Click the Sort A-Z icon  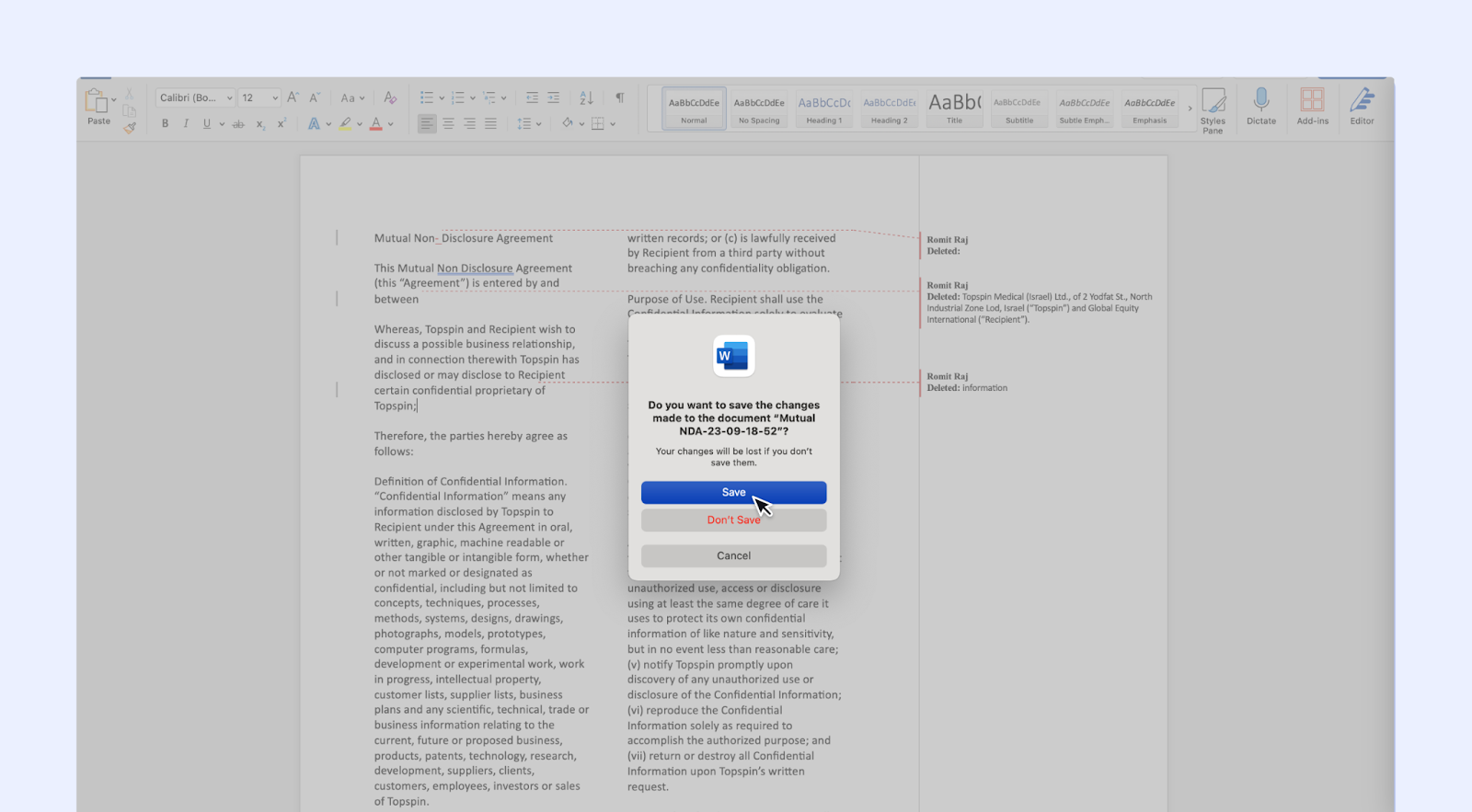click(586, 97)
